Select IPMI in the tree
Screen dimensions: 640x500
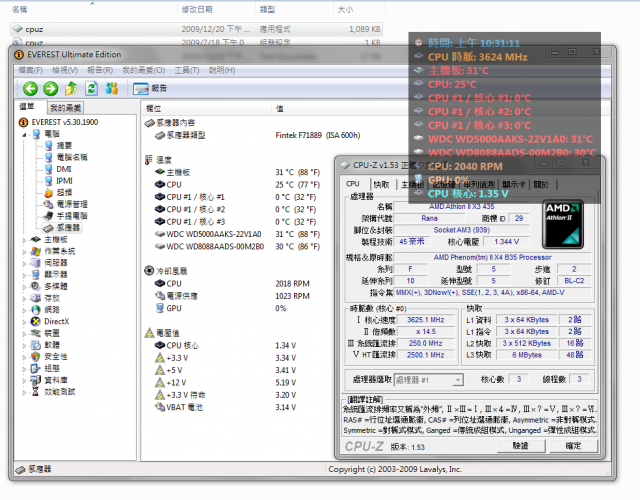(58, 181)
